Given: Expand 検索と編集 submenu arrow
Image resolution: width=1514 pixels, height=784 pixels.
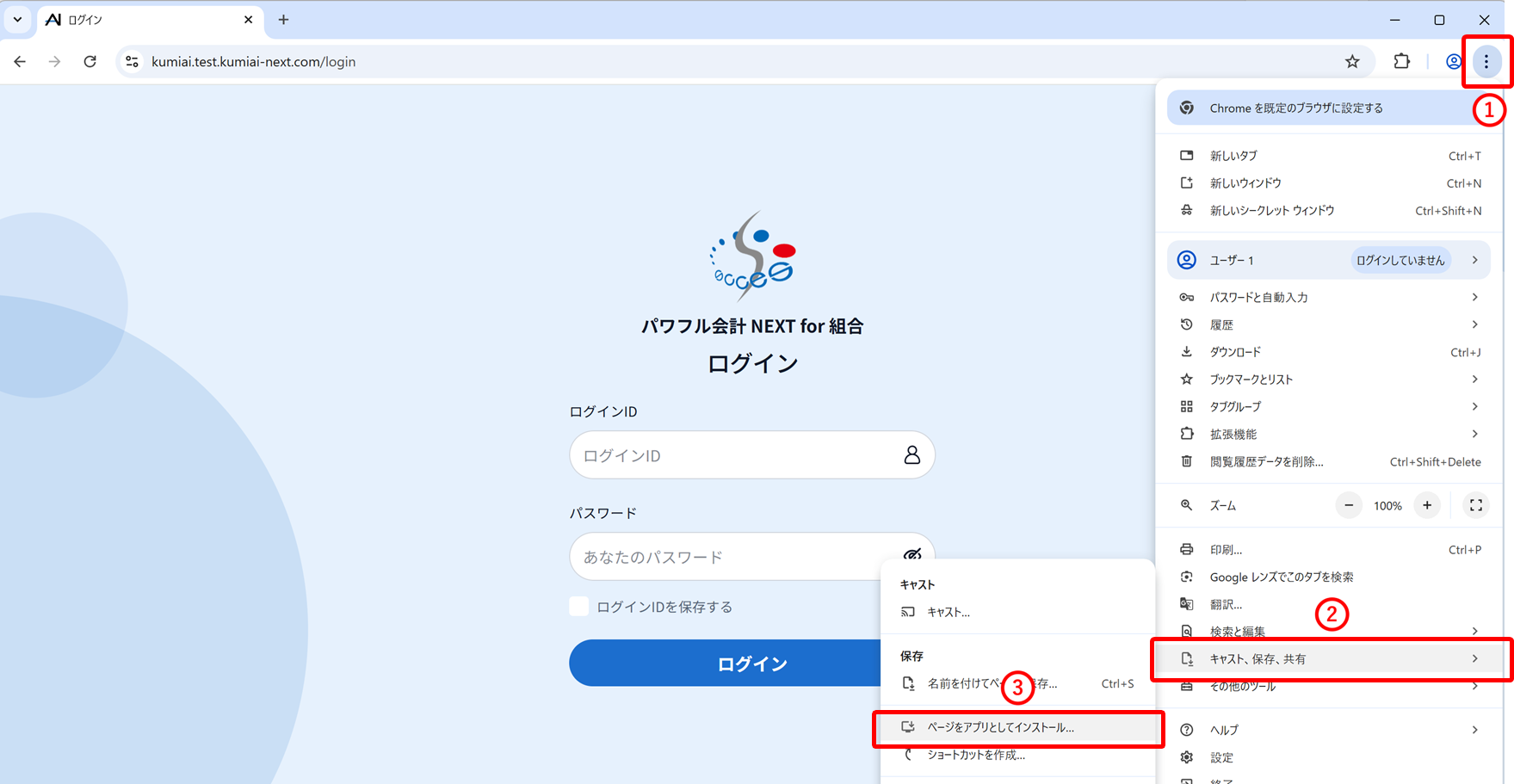Looking at the screenshot, I should click(x=1474, y=632).
